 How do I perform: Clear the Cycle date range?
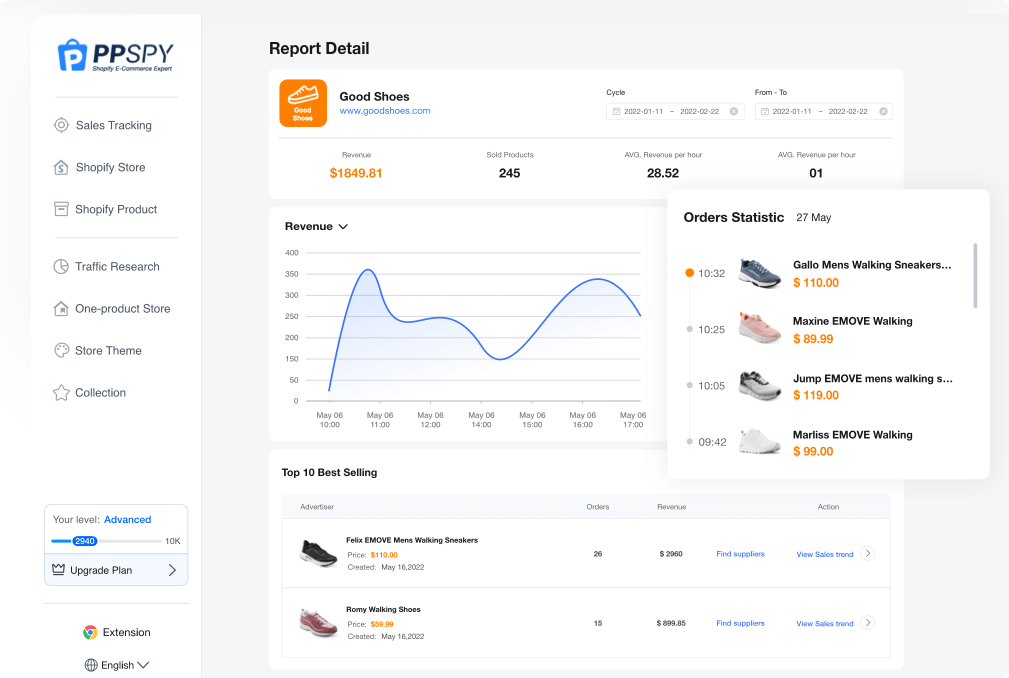[x=733, y=111]
